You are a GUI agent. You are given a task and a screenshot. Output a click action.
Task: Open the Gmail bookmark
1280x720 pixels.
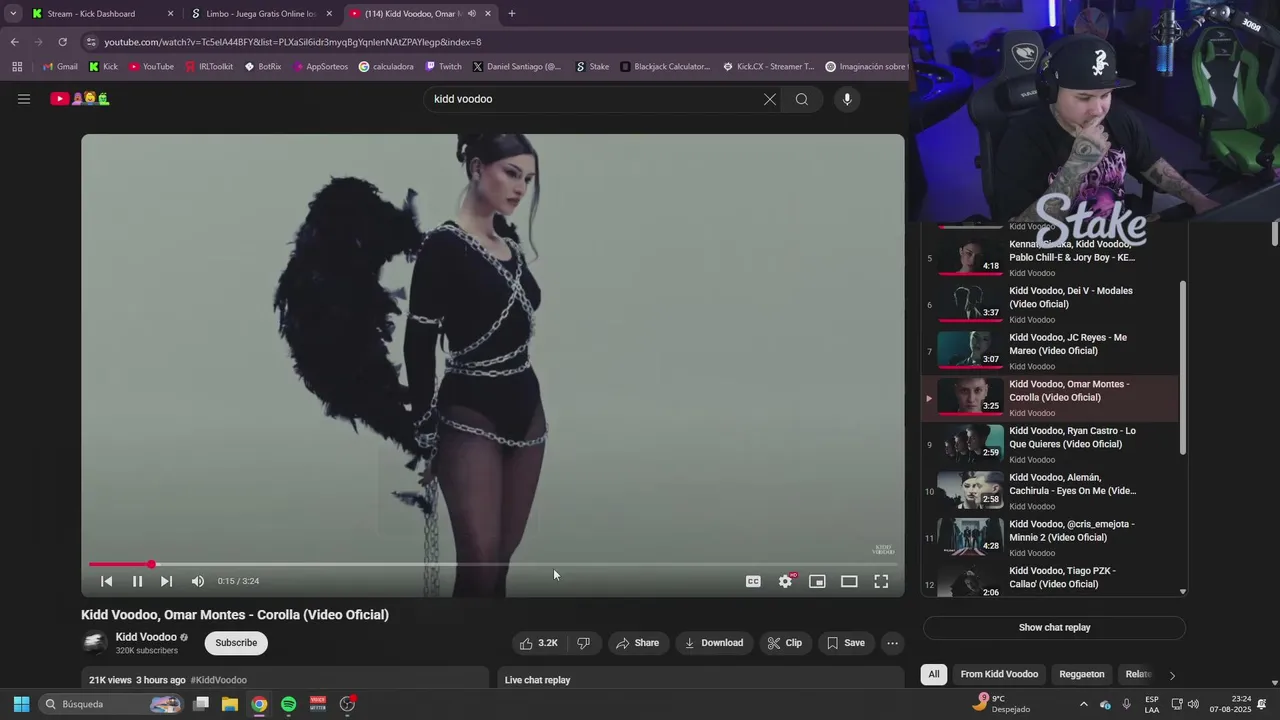coord(60,67)
